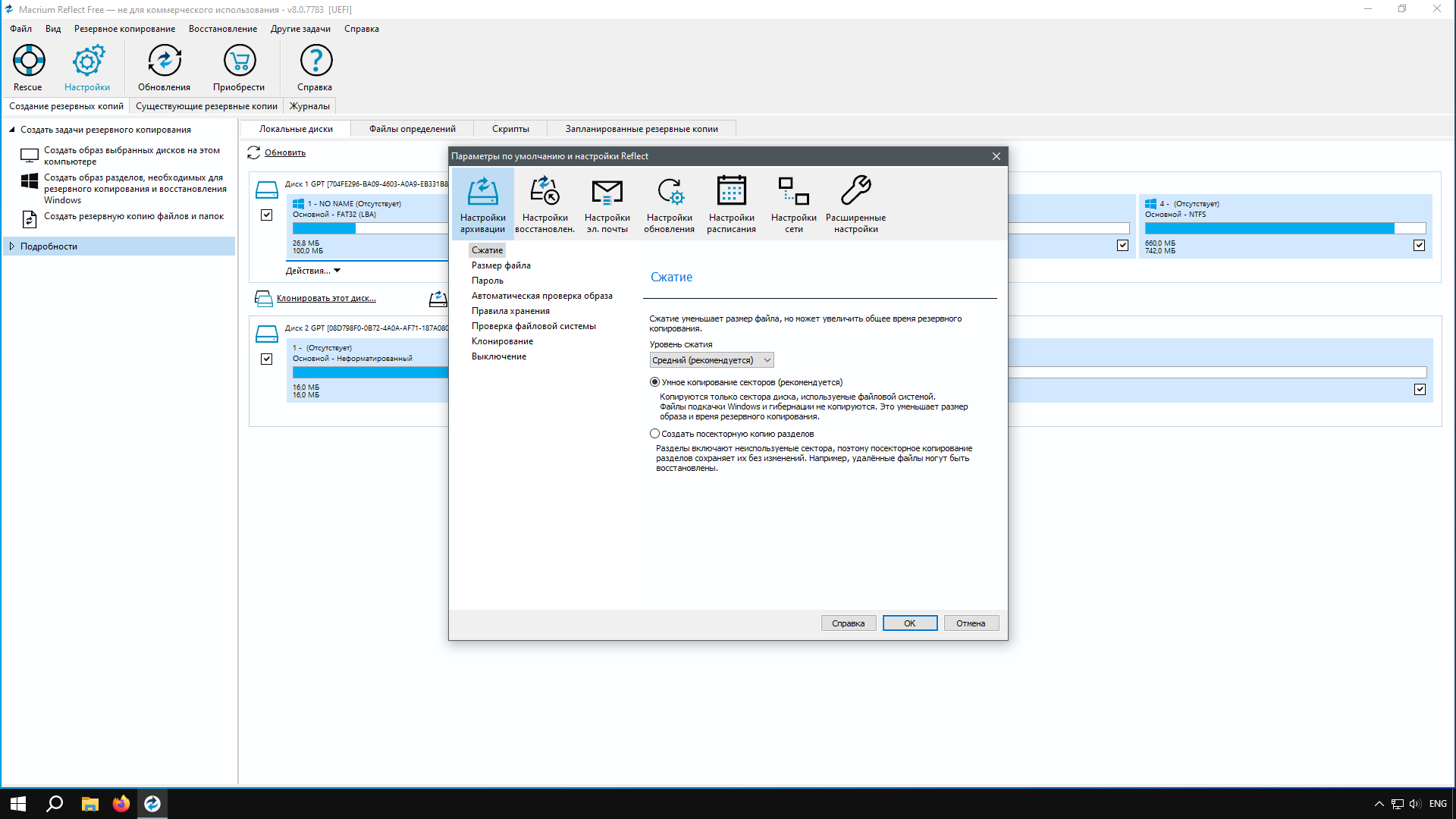Toggle Disk 1 selection checkbox
The height and width of the screenshot is (819, 1456).
(266, 215)
